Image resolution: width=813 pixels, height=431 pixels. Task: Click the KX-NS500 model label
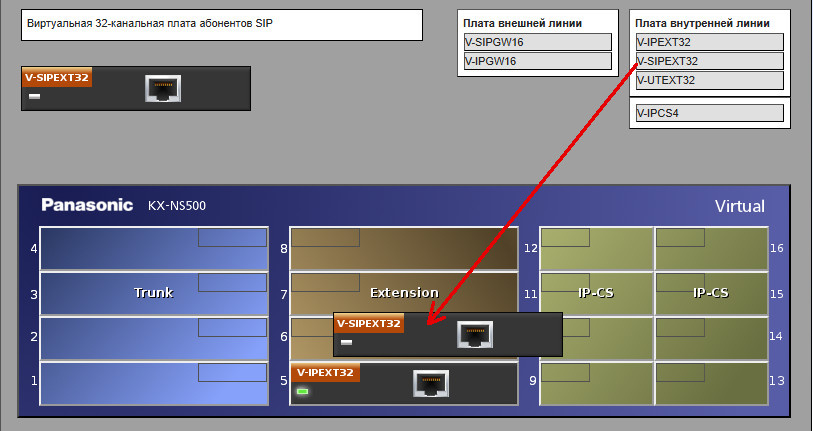coord(177,206)
